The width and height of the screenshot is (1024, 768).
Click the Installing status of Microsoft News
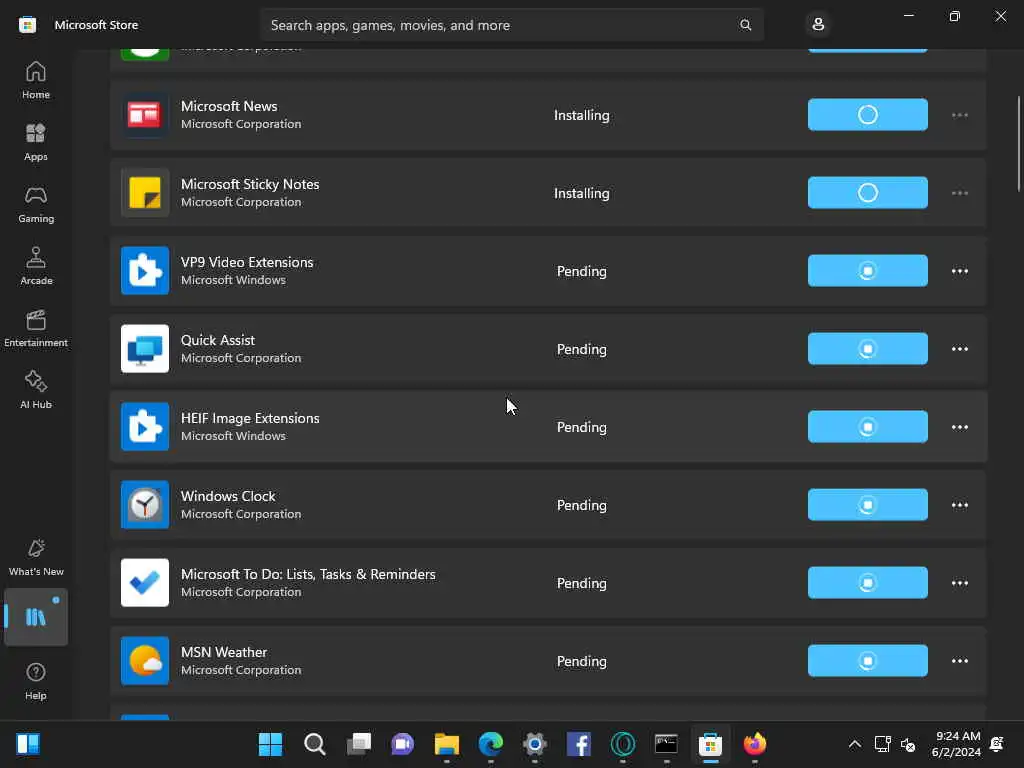[x=581, y=116]
